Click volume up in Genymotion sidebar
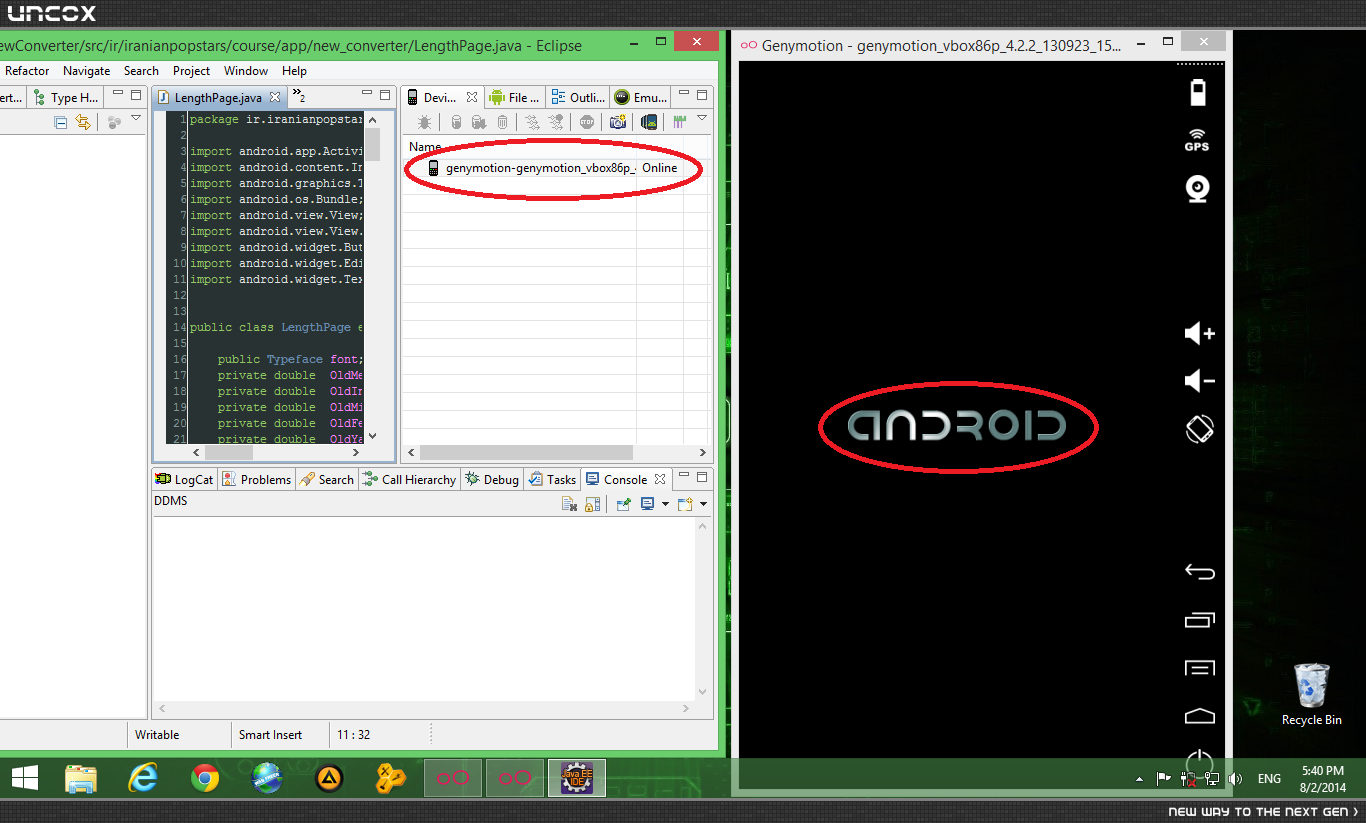 pyautogui.click(x=1199, y=334)
